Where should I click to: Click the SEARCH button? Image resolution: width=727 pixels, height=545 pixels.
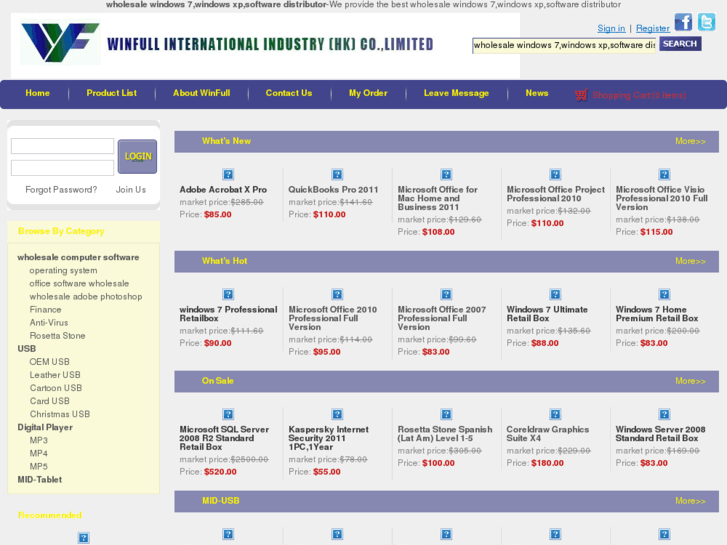680,44
